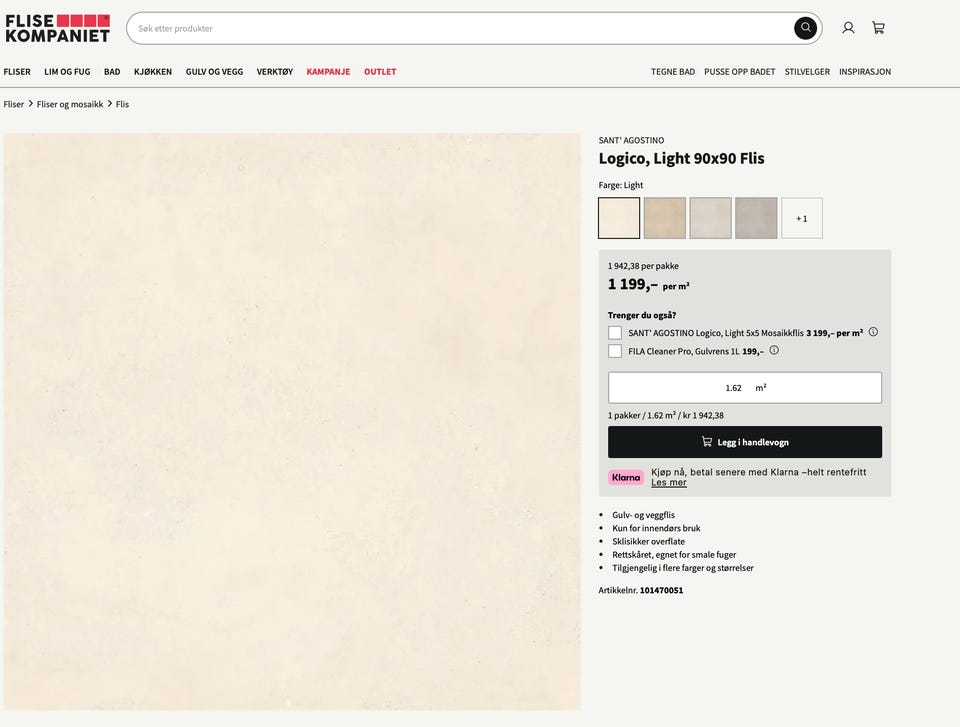Open the STILVELGER link
960x727 pixels.
point(808,72)
